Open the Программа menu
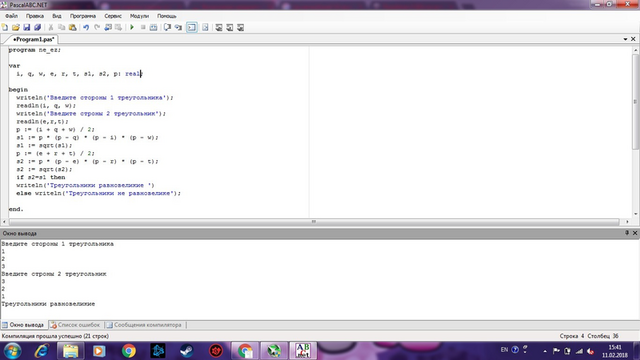640x360 pixels. (x=83, y=16)
